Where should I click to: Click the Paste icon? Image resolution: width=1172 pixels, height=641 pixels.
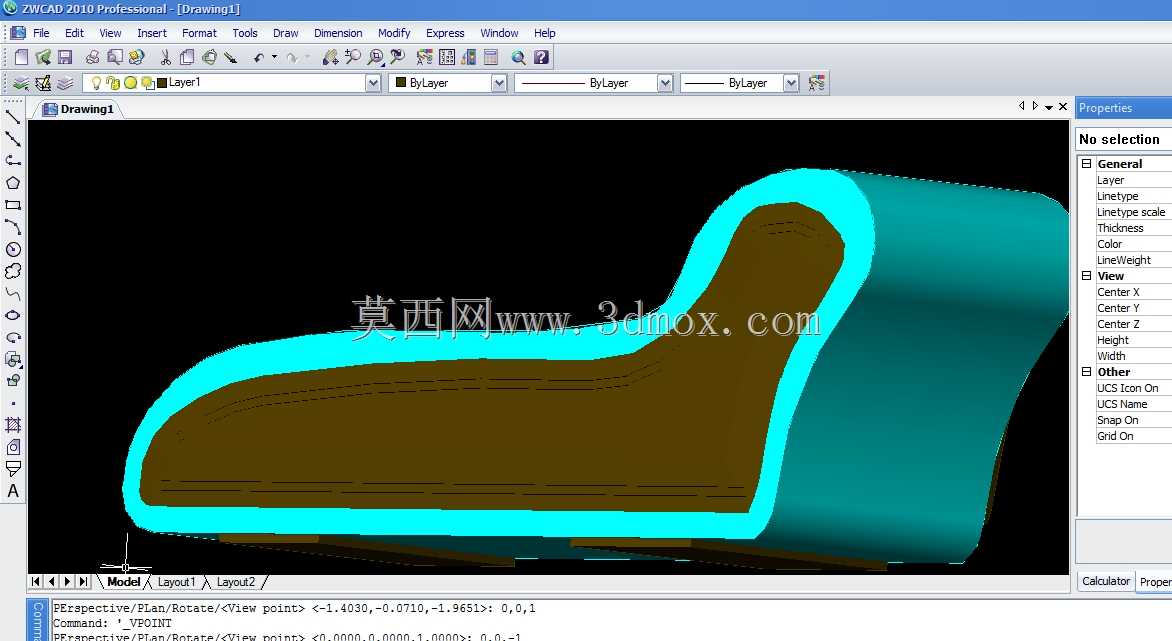tap(209, 58)
